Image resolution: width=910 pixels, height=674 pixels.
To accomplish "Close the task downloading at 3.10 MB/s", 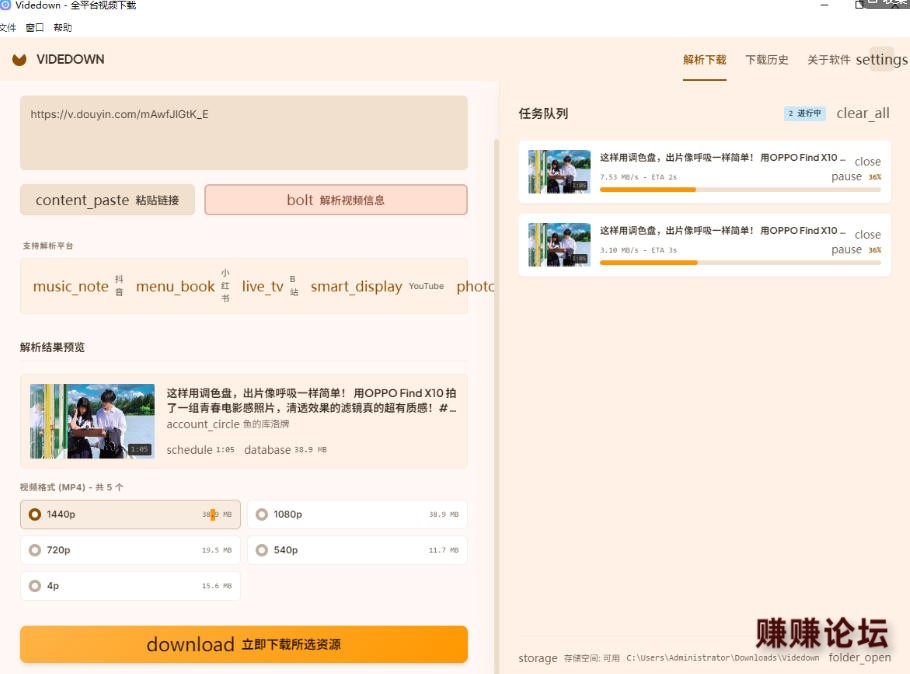I will coord(868,235).
